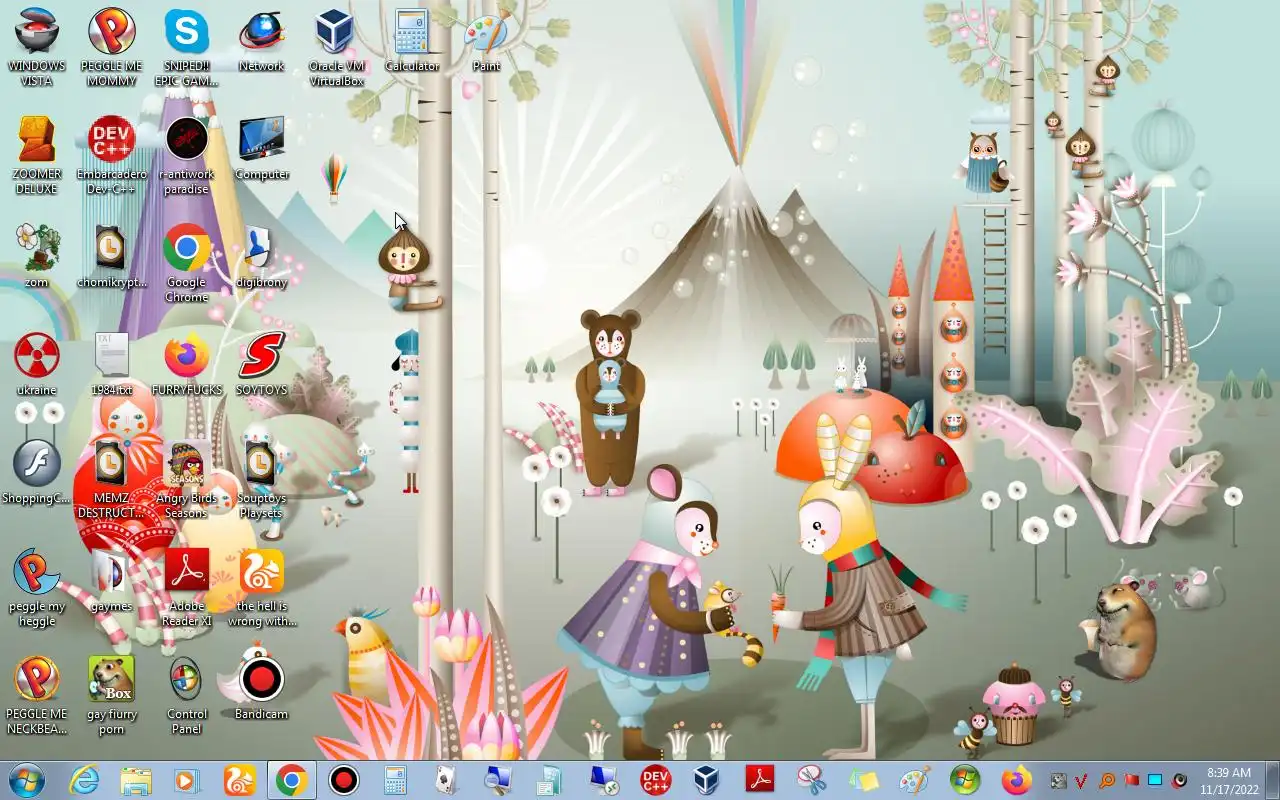Select the ZOOMER DELUXE desktop icon
Image resolution: width=1280 pixels, height=800 pixels.
click(37, 155)
